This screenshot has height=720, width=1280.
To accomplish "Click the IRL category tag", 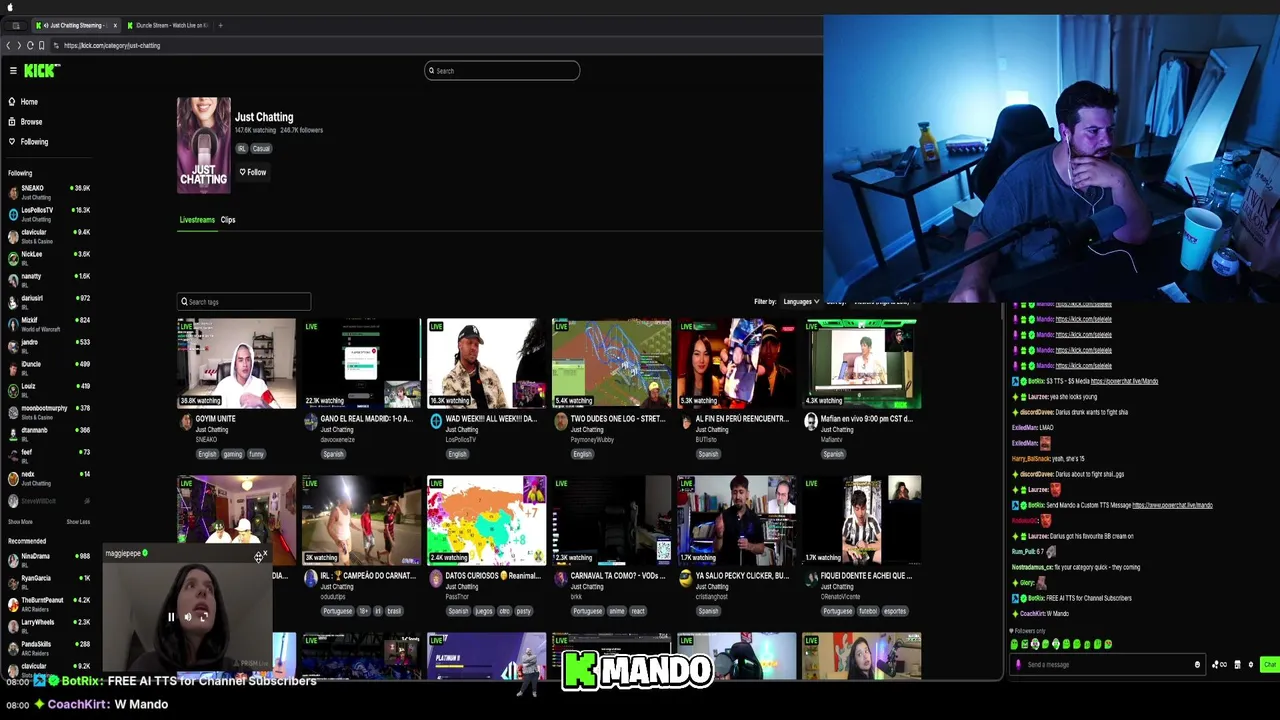I will click(241, 149).
